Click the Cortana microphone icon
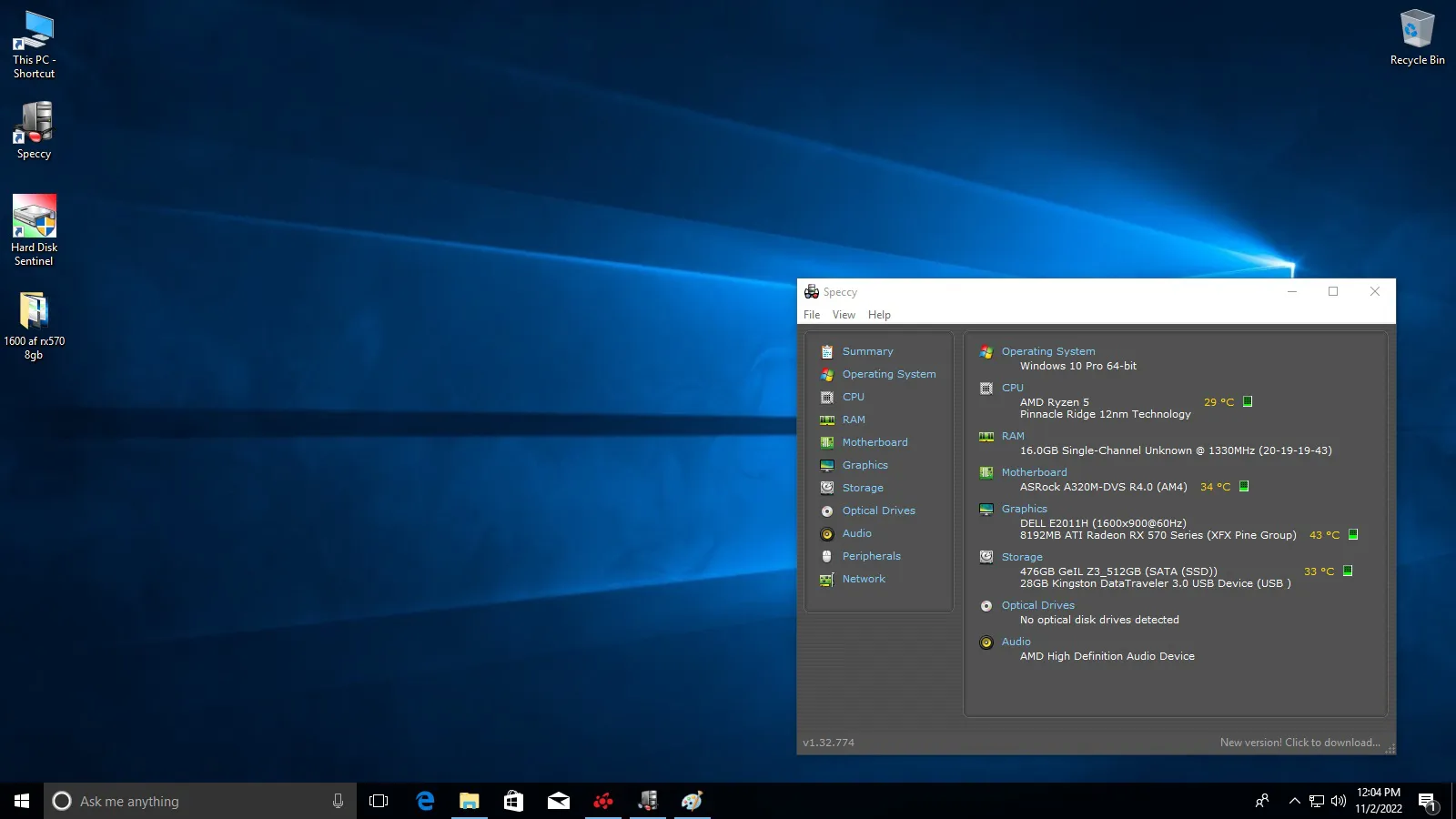The image size is (1456, 819). click(x=338, y=801)
